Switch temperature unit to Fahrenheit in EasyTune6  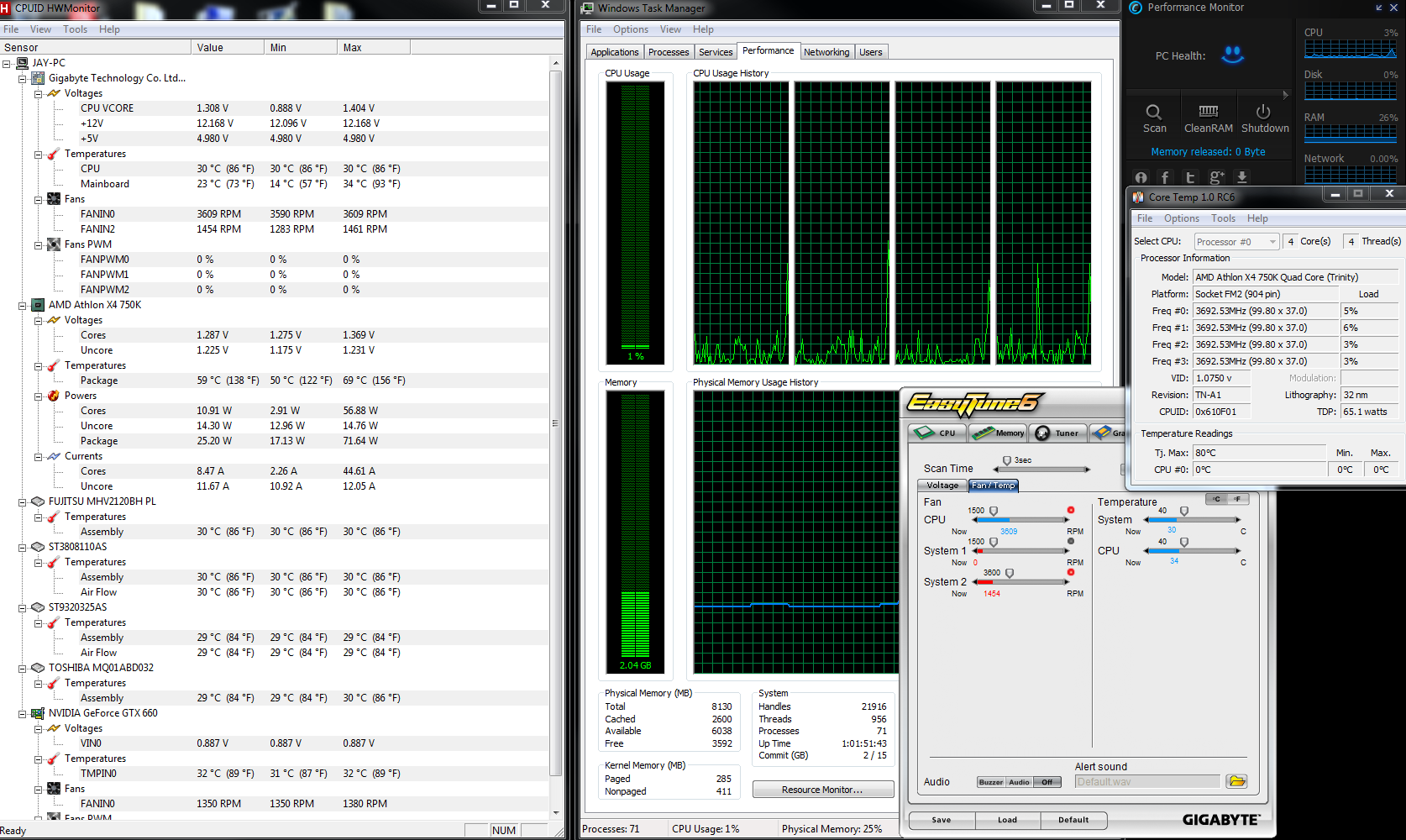1237,499
